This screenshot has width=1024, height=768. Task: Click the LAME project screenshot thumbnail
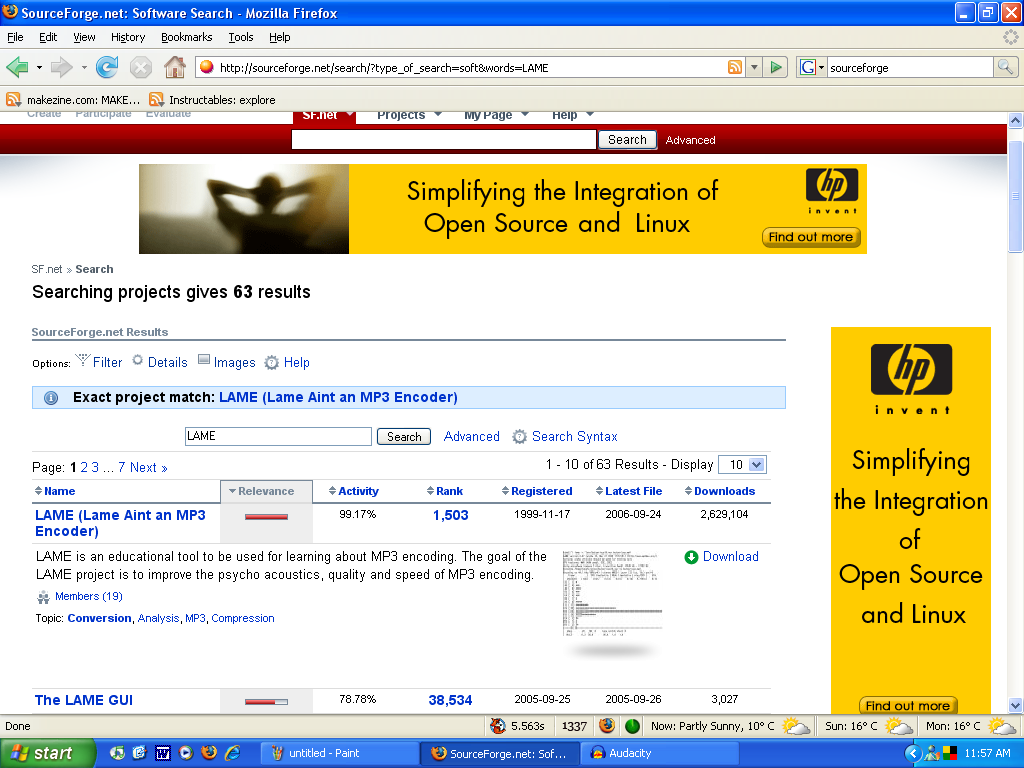612,594
